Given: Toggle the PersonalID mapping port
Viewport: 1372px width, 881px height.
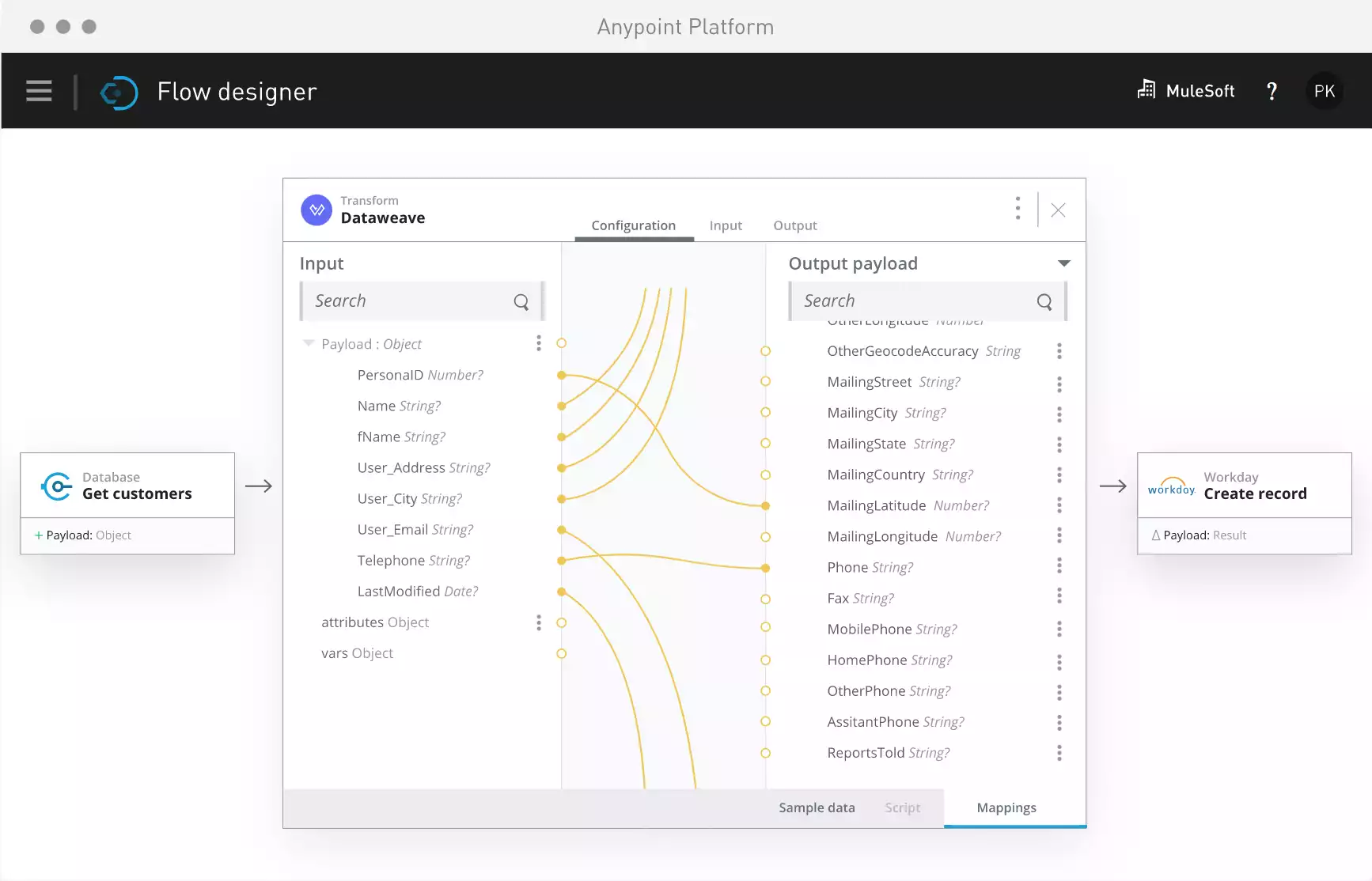Looking at the screenshot, I should coord(562,375).
